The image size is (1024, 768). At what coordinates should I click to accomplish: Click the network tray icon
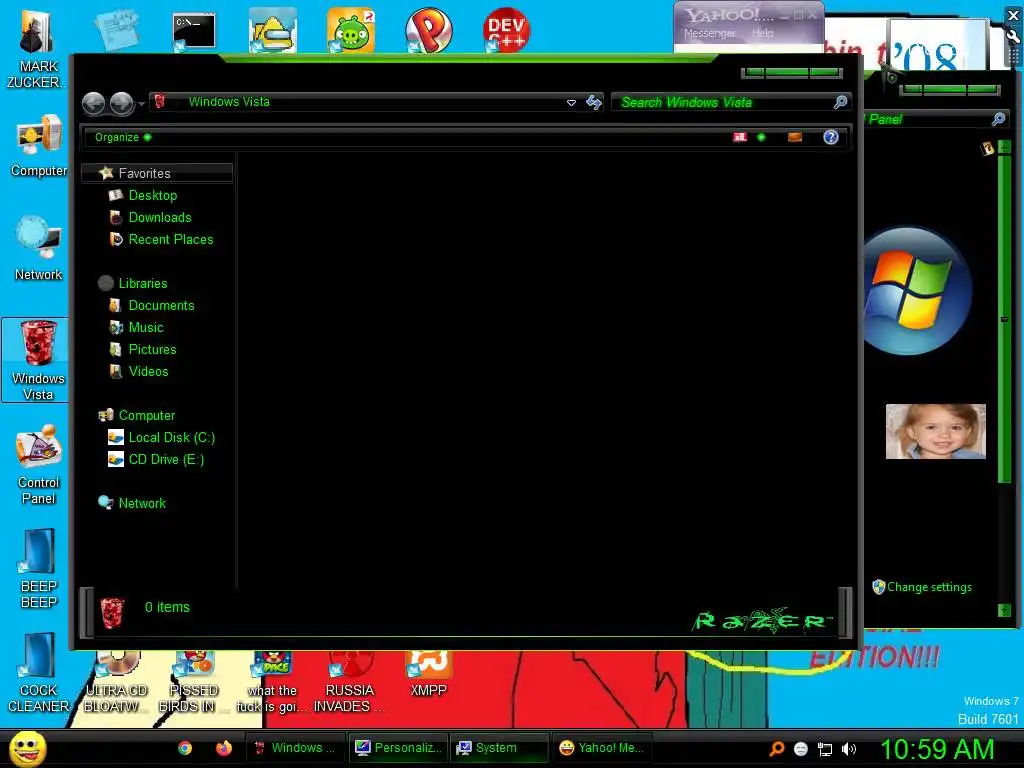(x=825, y=749)
